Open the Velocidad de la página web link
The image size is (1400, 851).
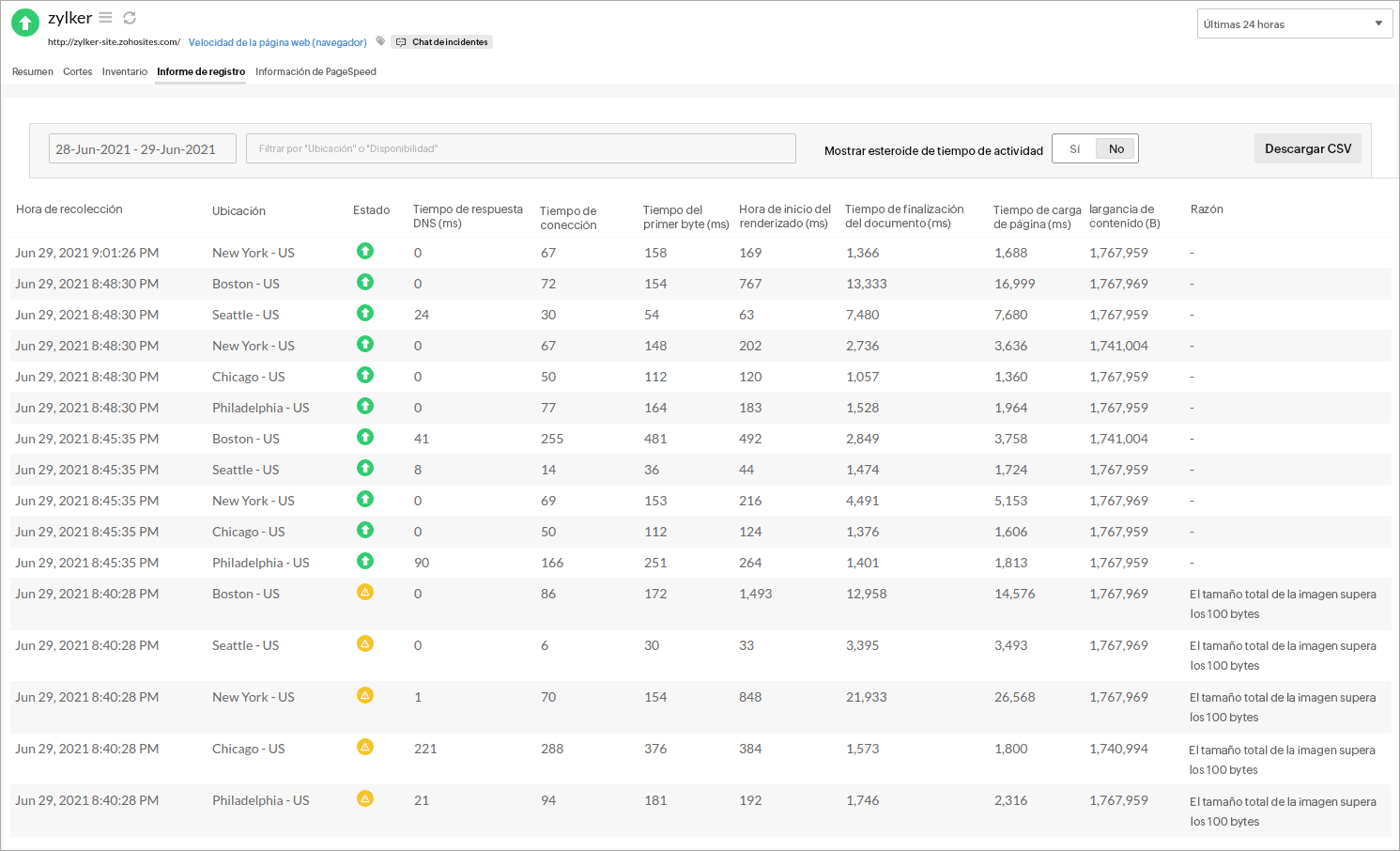[276, 41]
